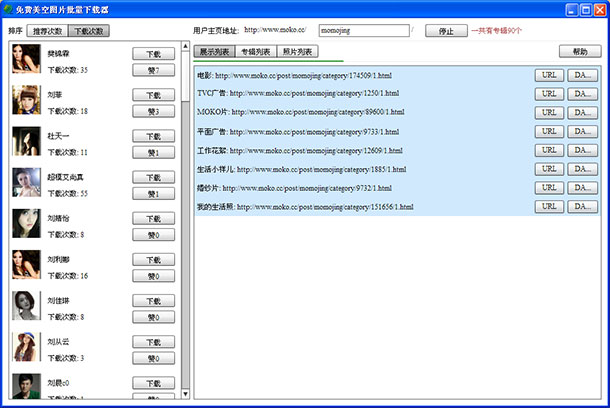Click the user-list scrollbar down arrow
610x408 pixels.
pos(186,394)
